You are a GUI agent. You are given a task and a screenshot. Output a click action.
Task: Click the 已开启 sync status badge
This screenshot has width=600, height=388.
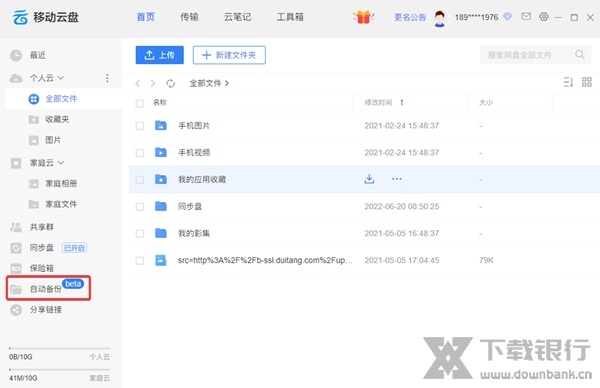(x=74, y=248)
